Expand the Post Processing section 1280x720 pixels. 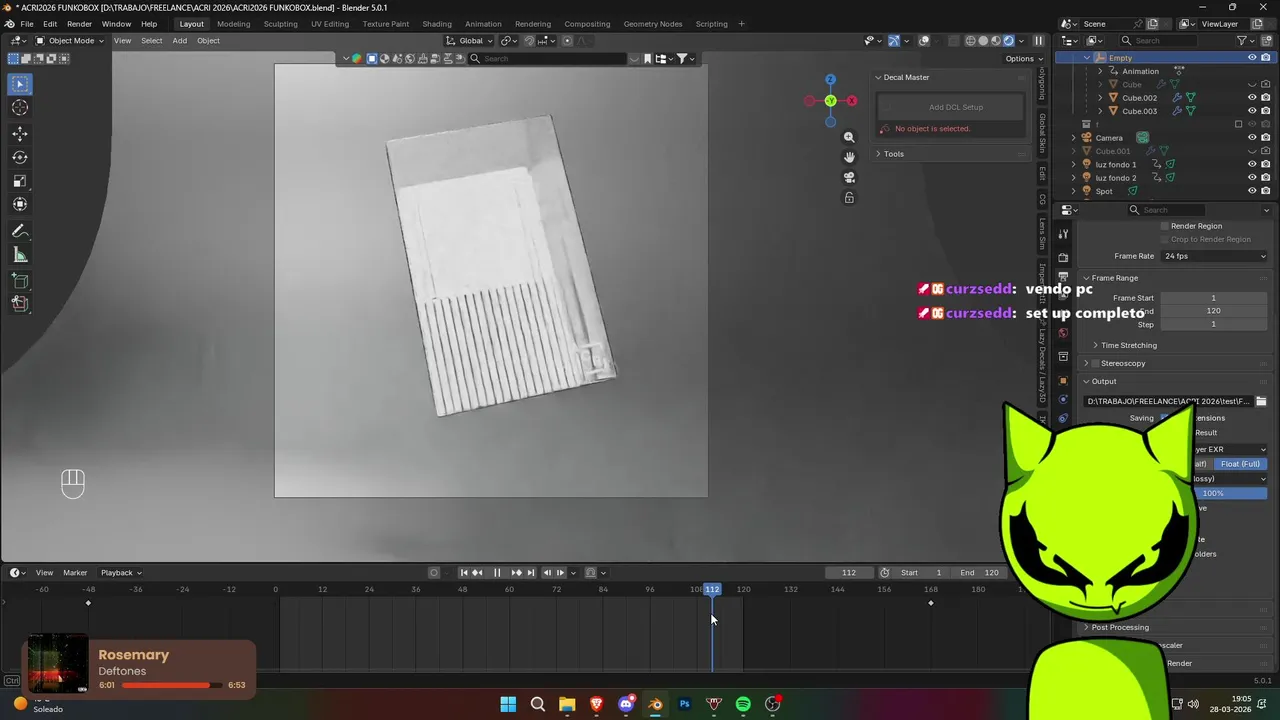1120,627
